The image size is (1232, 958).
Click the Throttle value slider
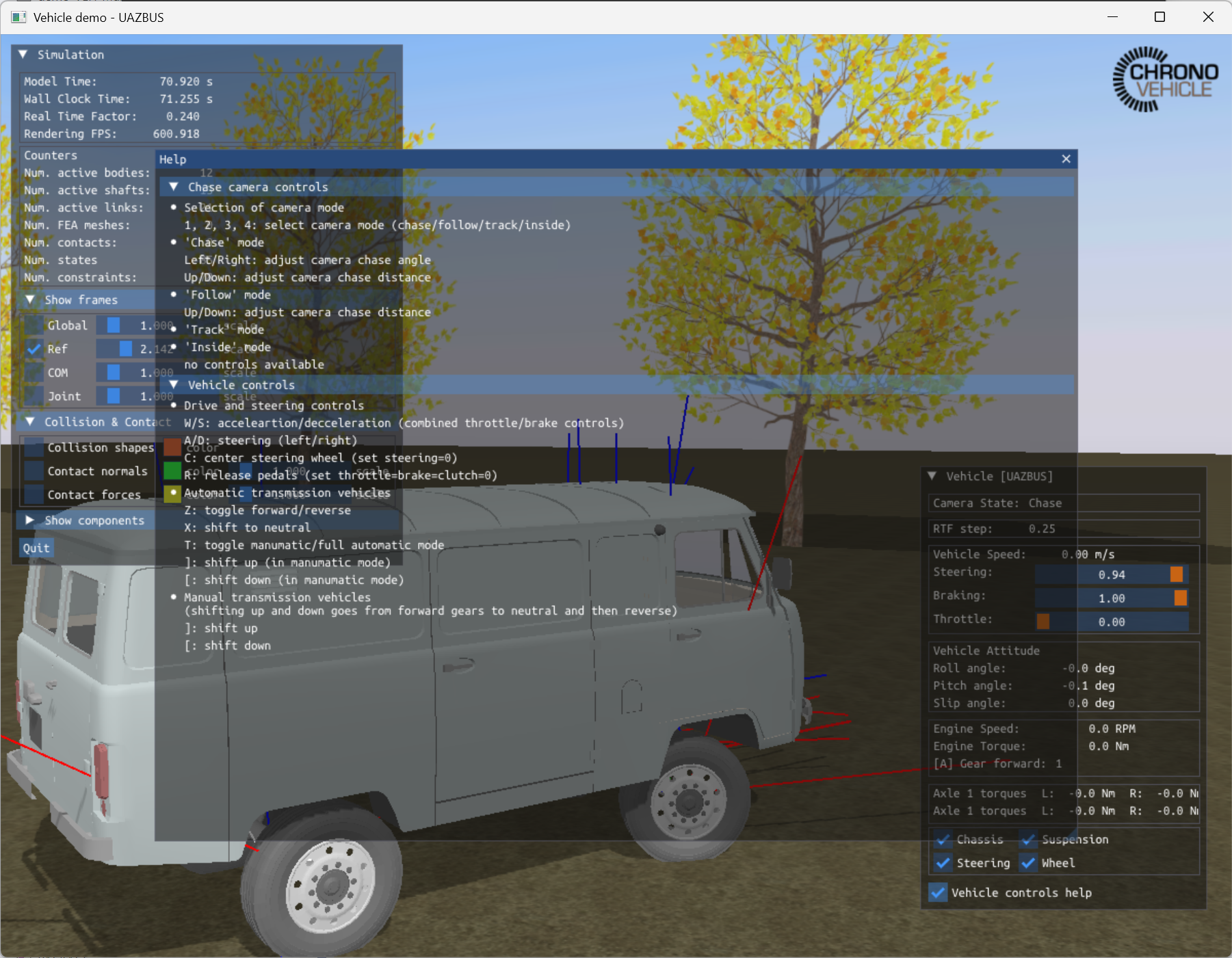(x=1112, y=622)
